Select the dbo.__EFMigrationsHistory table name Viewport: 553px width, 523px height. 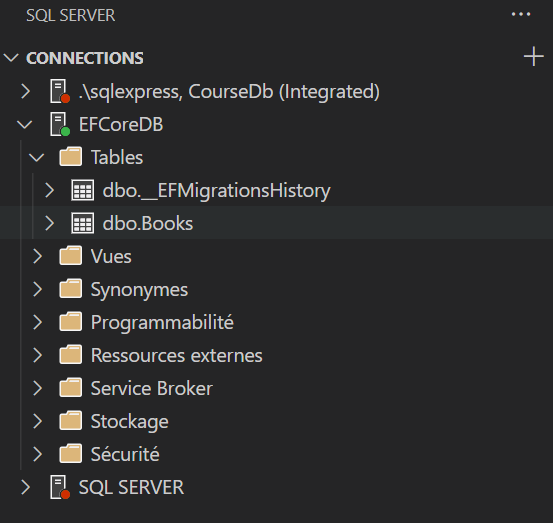coord(217,191)
